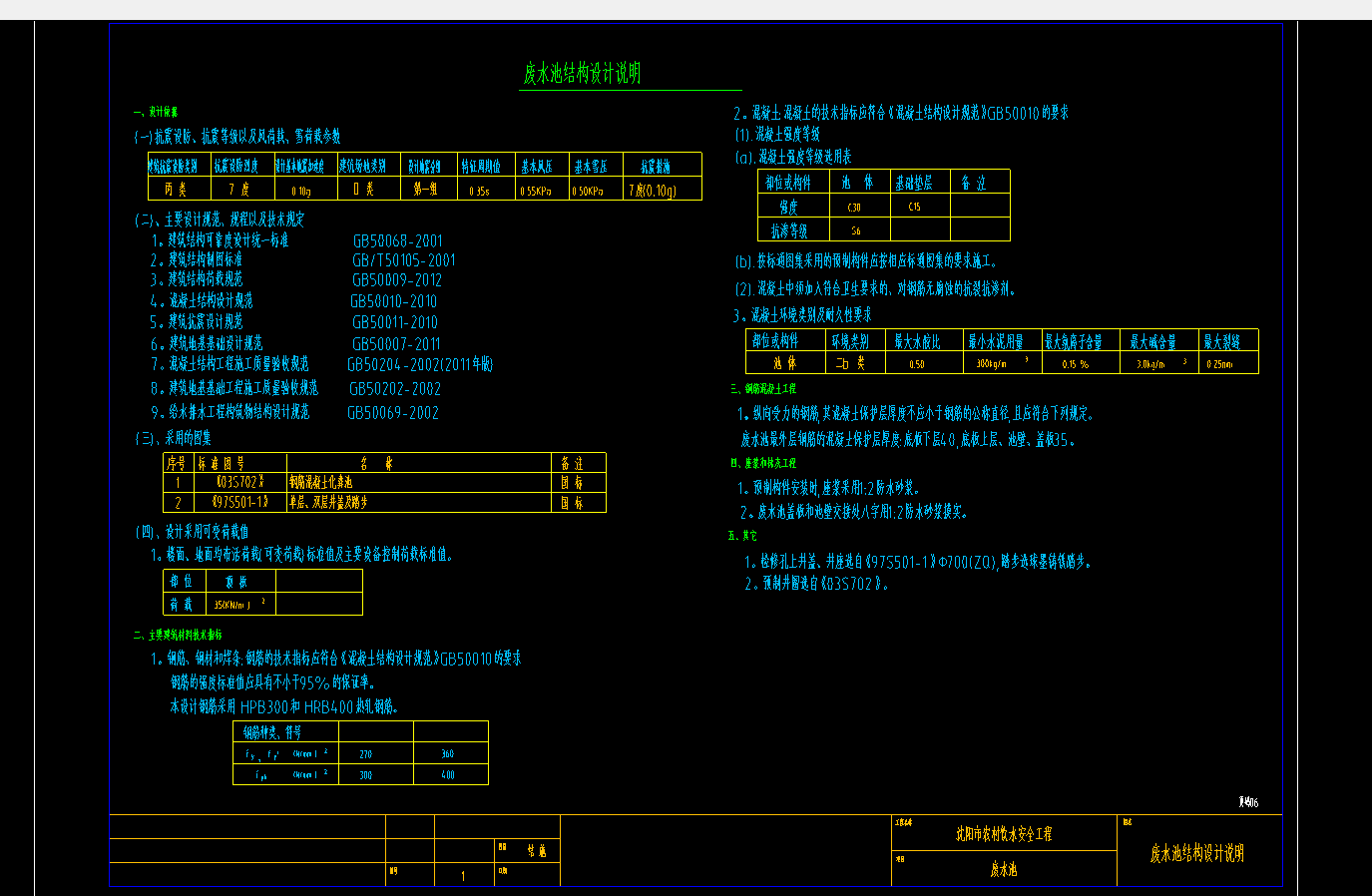
Task: Click rebar strength value '300'
Action: pyautogui.click(x=365, y=775)
